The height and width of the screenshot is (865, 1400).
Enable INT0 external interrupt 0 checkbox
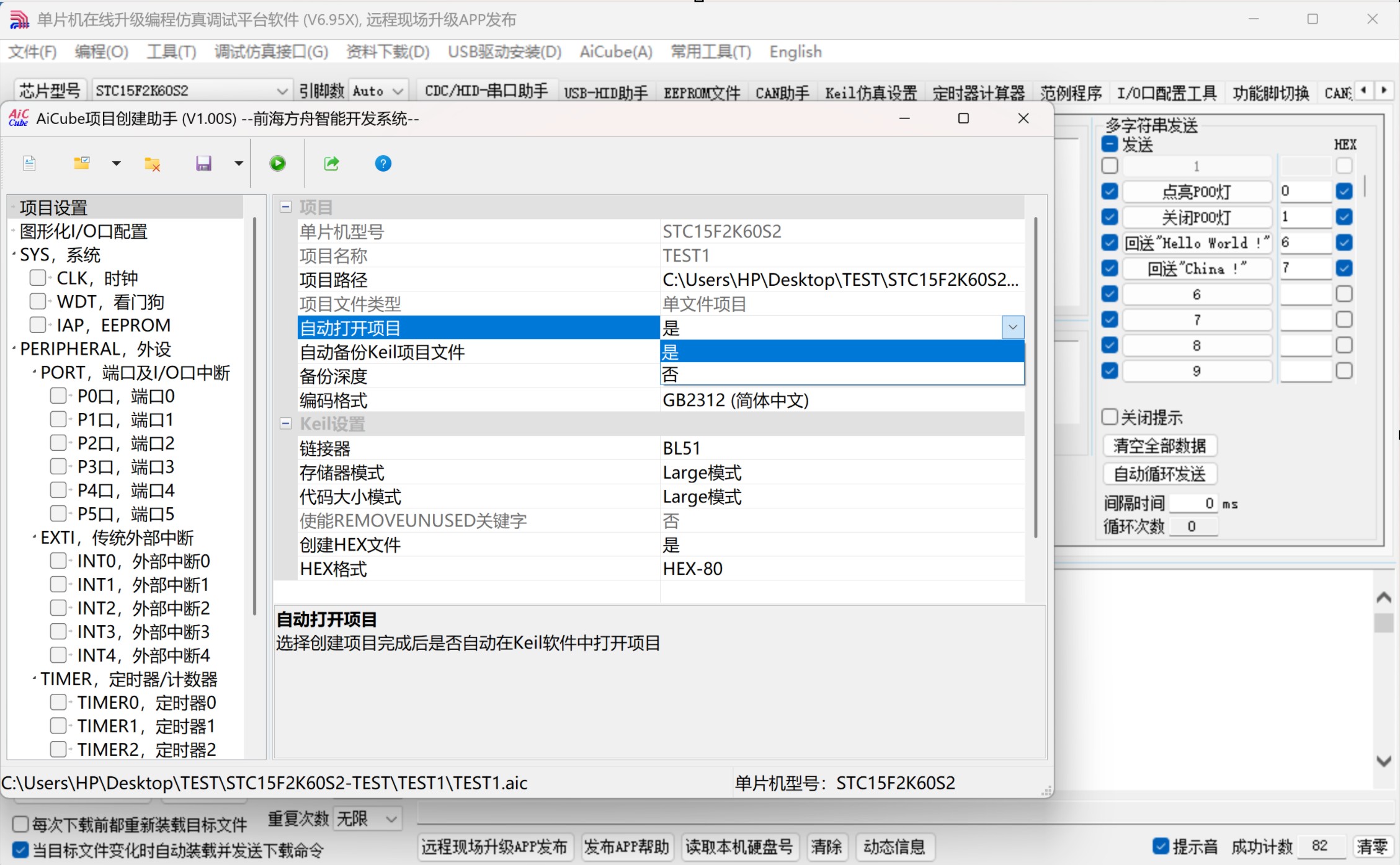58,561
